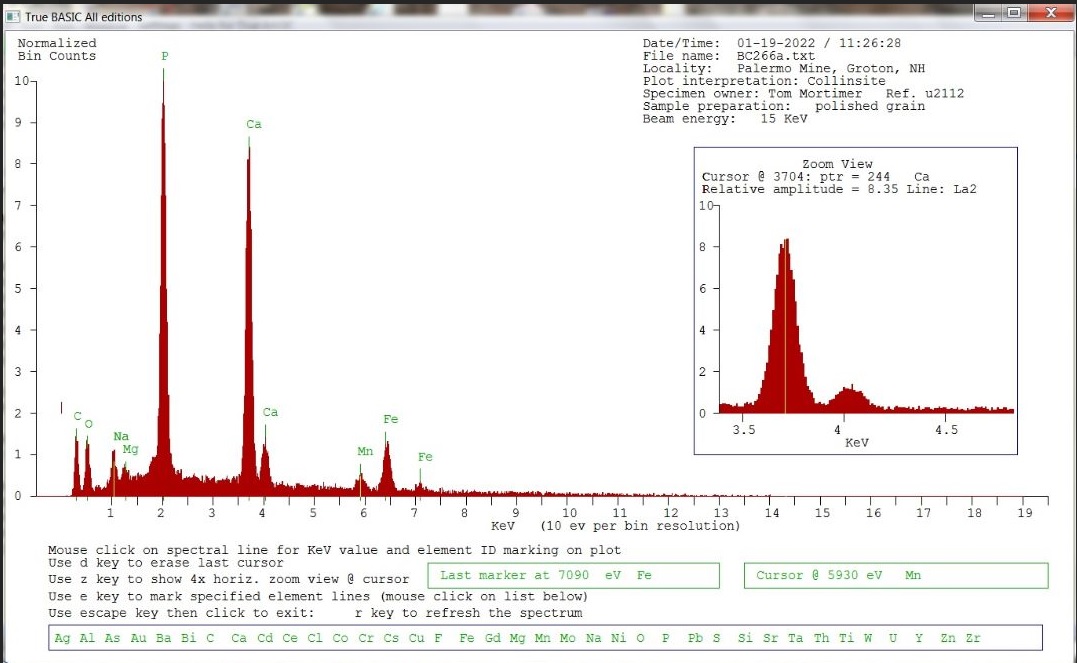Click element P in the bottom list
This screenshot has width=1077, height=663.
pyautogui.click(x=666, y=638)
